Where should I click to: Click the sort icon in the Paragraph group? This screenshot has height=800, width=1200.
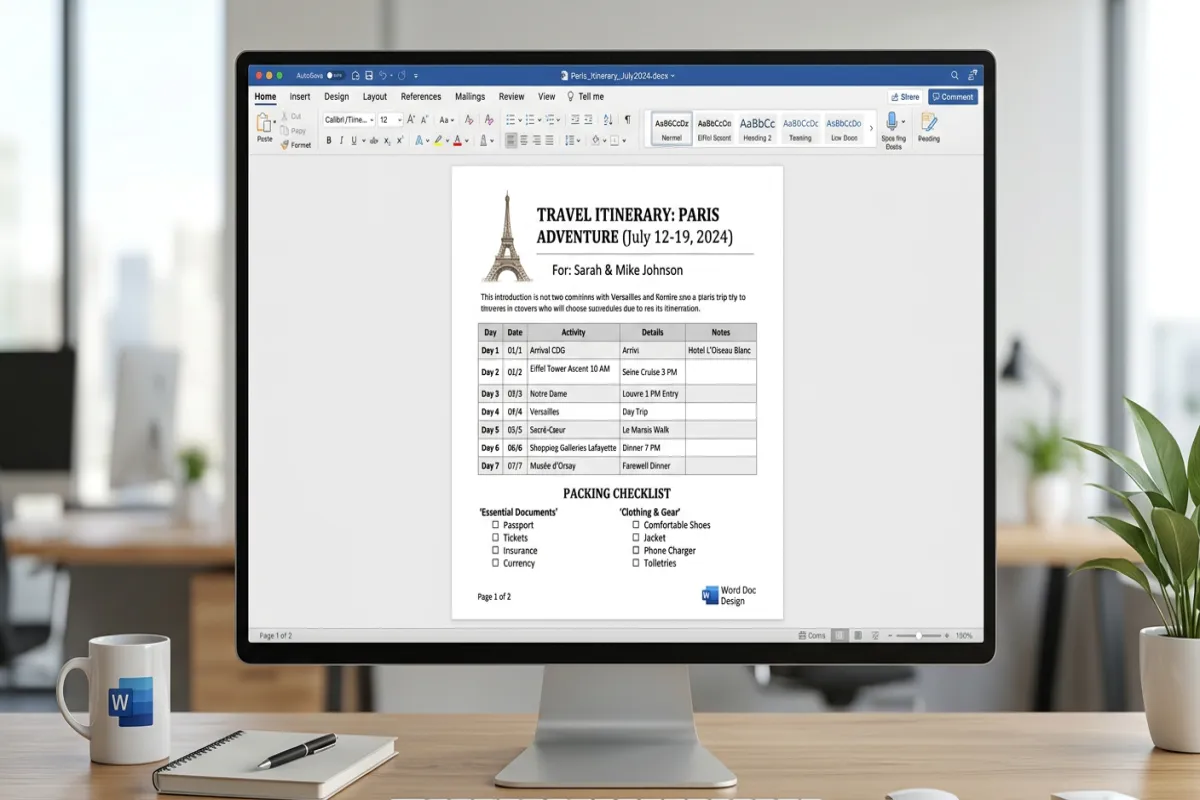608,121
